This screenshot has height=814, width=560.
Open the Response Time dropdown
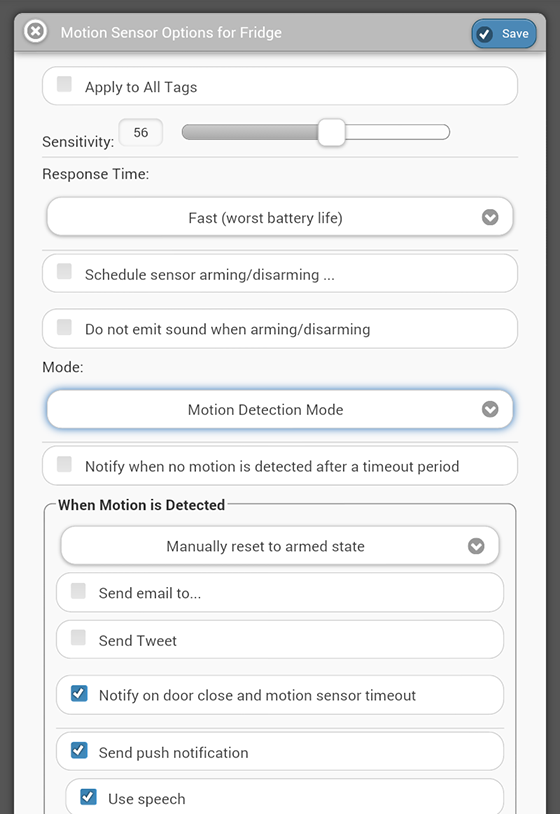(x=280, y=217)
